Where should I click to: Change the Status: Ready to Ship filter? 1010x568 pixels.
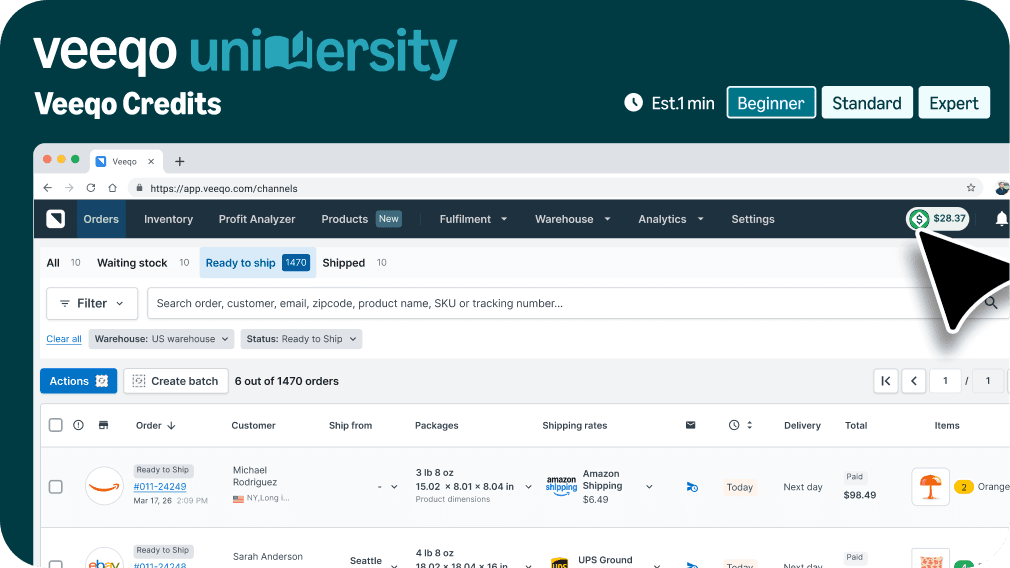301,339
